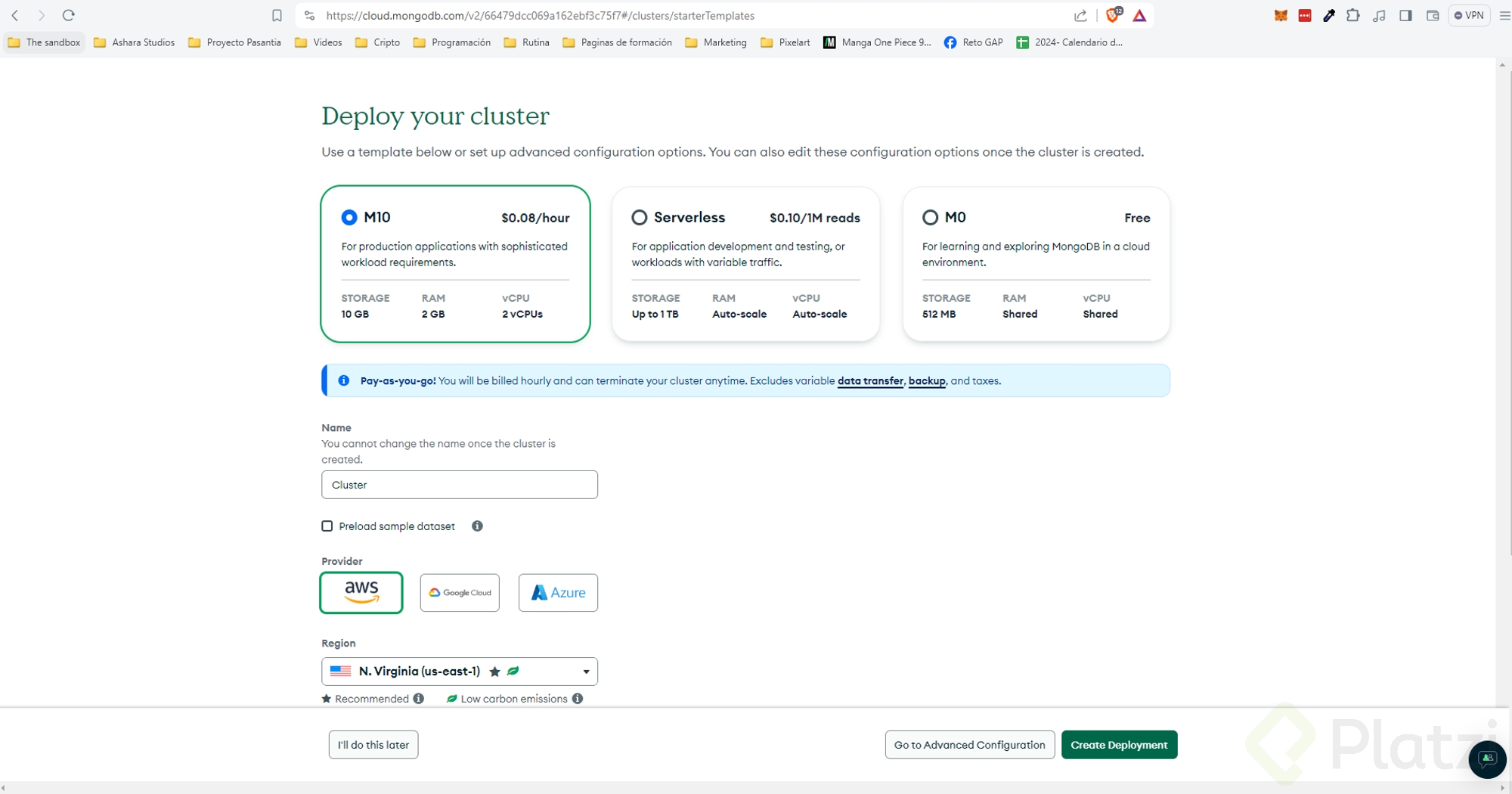This screenshot has width=1512, height=794.
Task: Click the cluster Name input field
Action: click(460, 485)
